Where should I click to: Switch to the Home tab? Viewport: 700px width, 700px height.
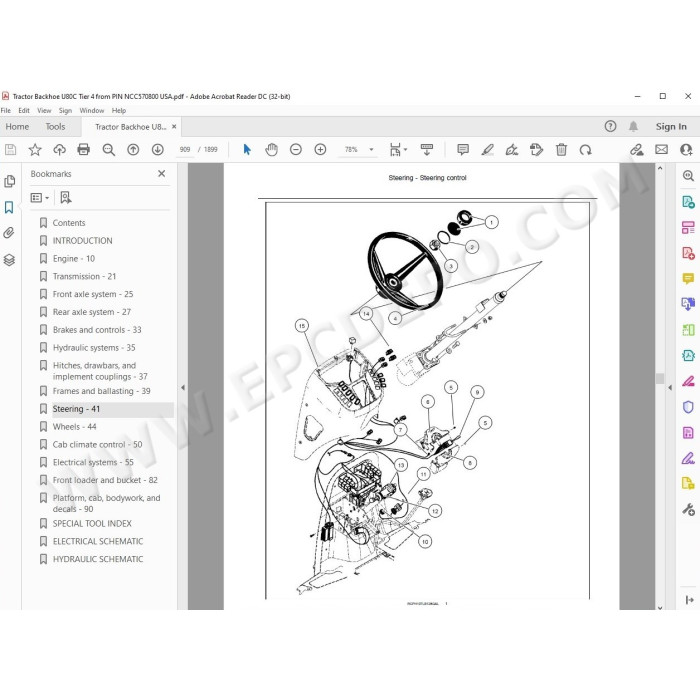click(x=17, y=127)
